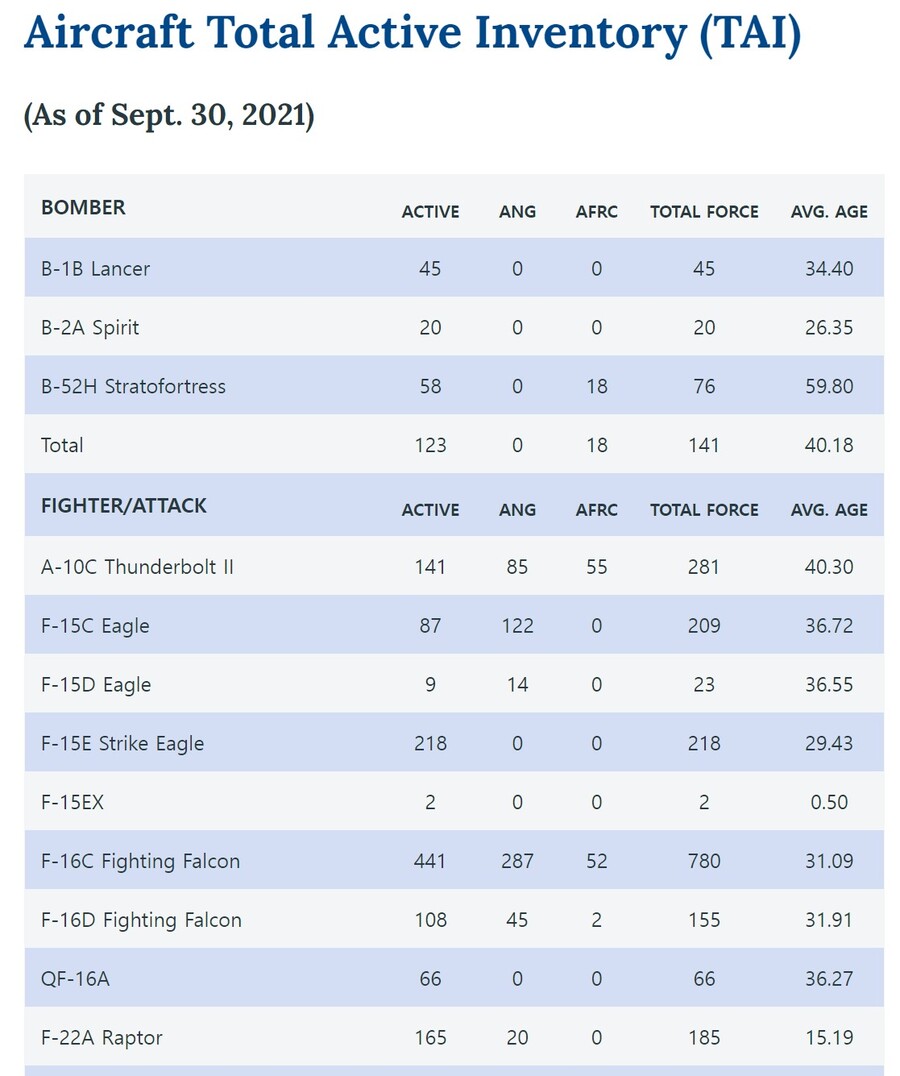
Task: Click the F-15C Eagle row name
Action: pyautogui.click(x=95, y=626)
